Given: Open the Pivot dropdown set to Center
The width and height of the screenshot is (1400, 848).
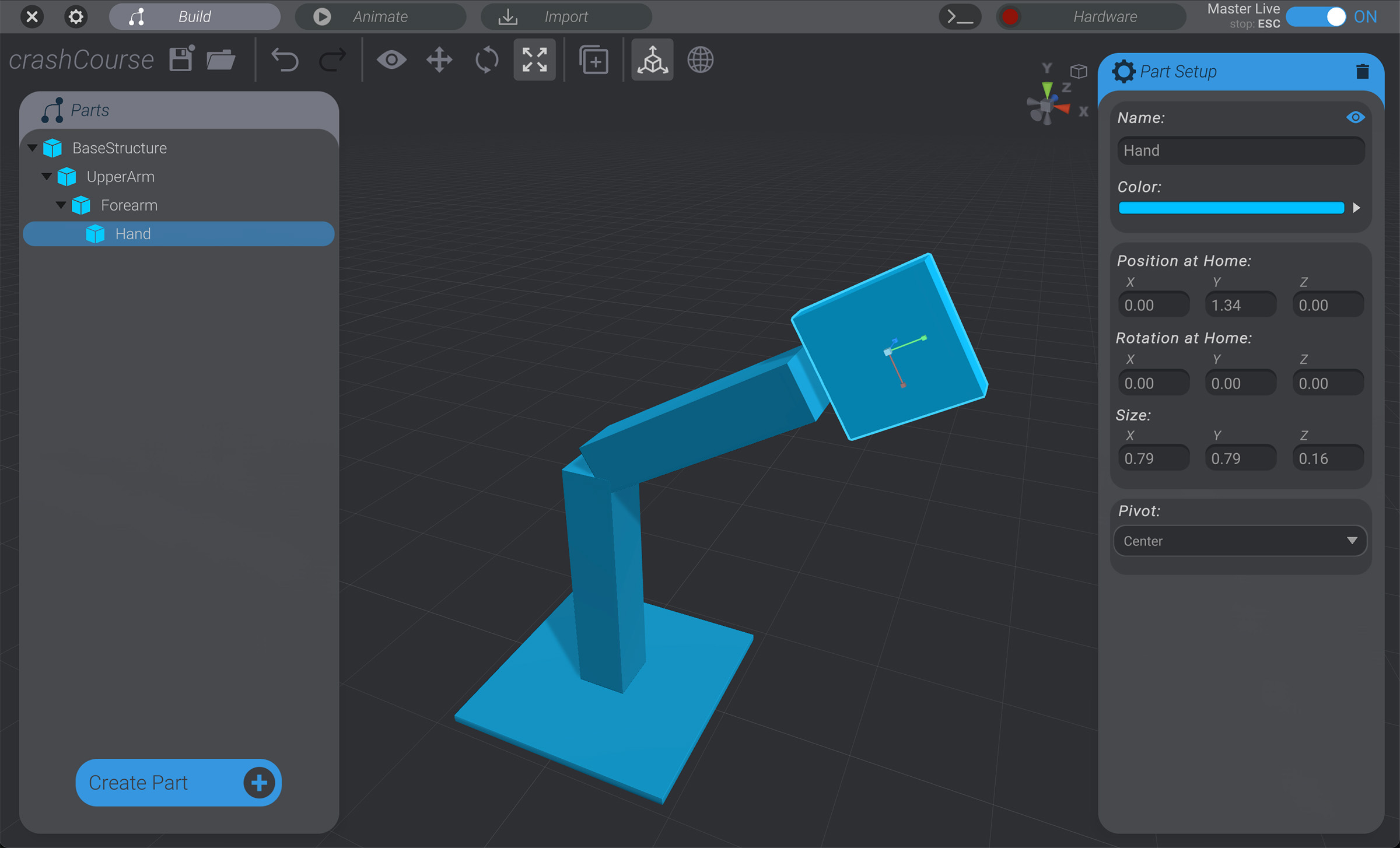Looking at the screenshot, I should point(1240,541).
